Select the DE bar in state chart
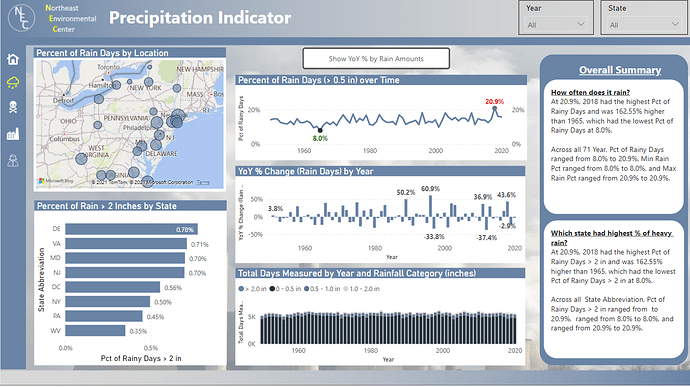The image size is (690, 387). (x=131, y=229)
